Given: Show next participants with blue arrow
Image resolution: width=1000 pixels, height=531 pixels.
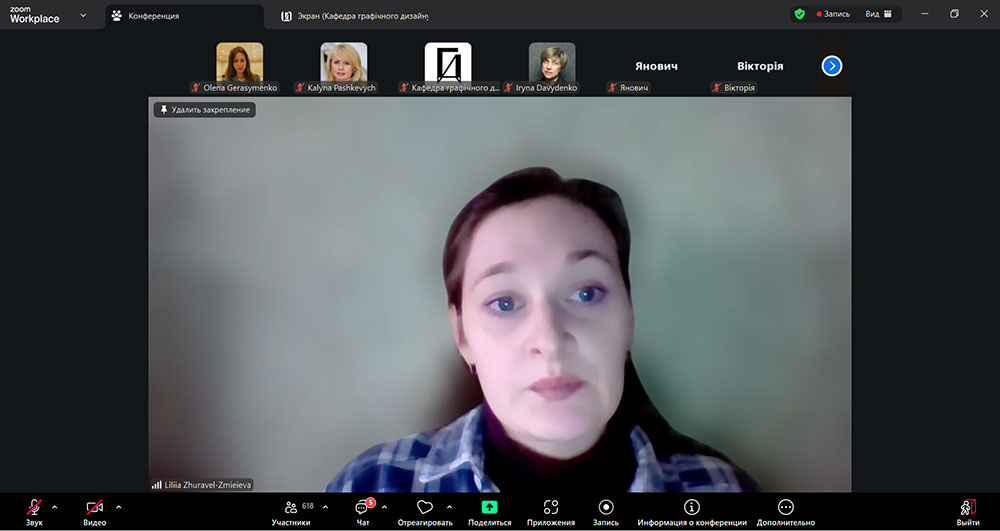Looking at the screenshot, I should click(x=832, y=66).
